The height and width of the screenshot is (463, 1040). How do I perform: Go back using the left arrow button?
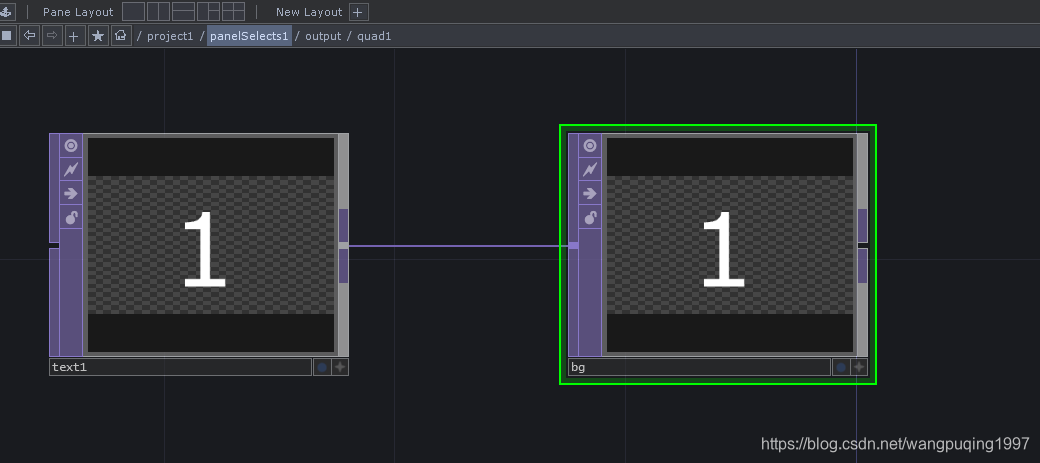coord(29,36)
